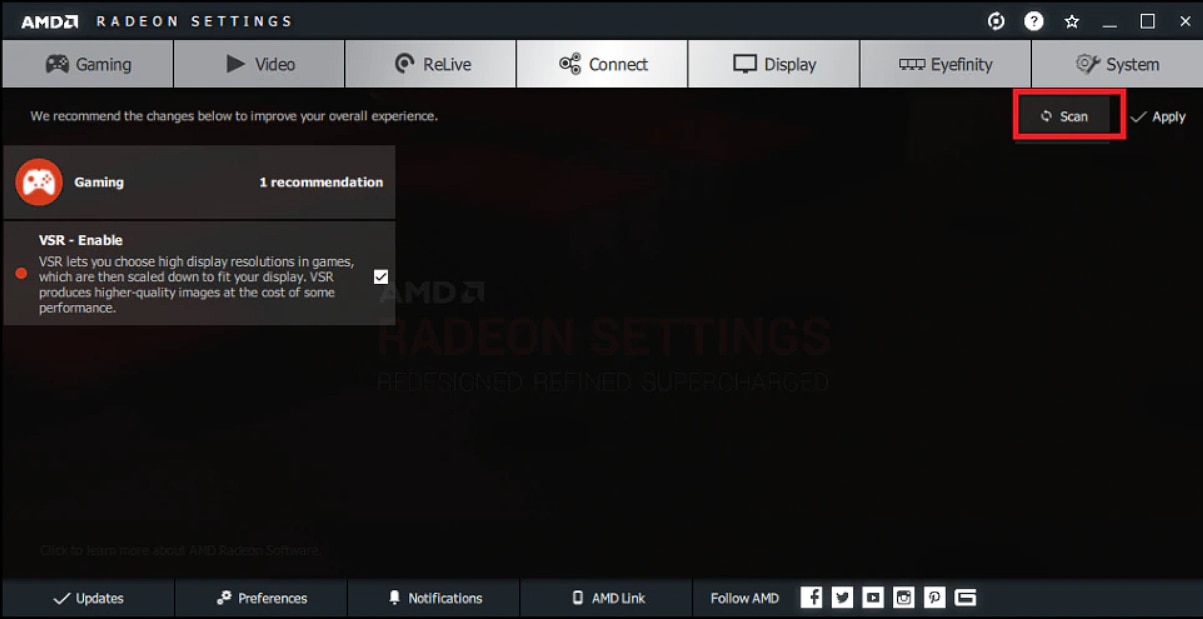The width and height of the screenshot is (1203, 619).
Task: Open AMD's Facebook page icon
Action: pyautogui.click(x=812, y=597)
